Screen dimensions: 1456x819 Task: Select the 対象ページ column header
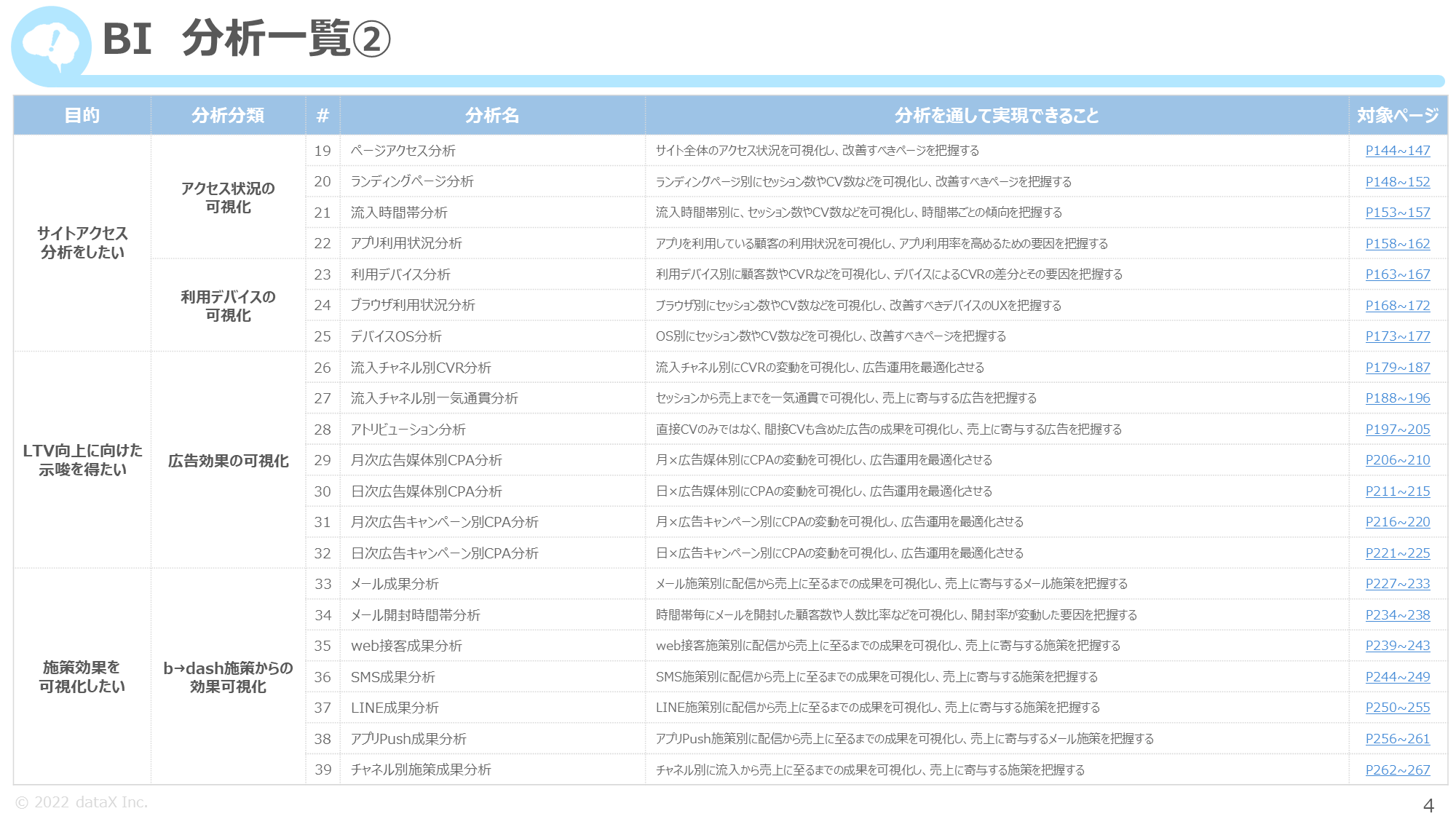click(x=1398, y=115)
